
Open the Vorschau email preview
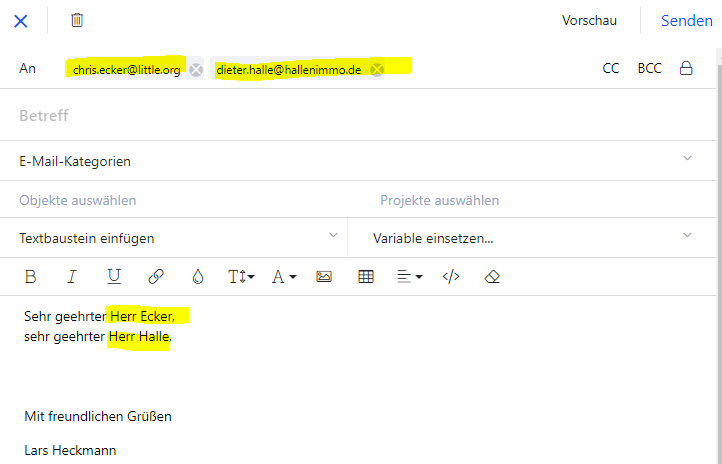tap(589, 20)
